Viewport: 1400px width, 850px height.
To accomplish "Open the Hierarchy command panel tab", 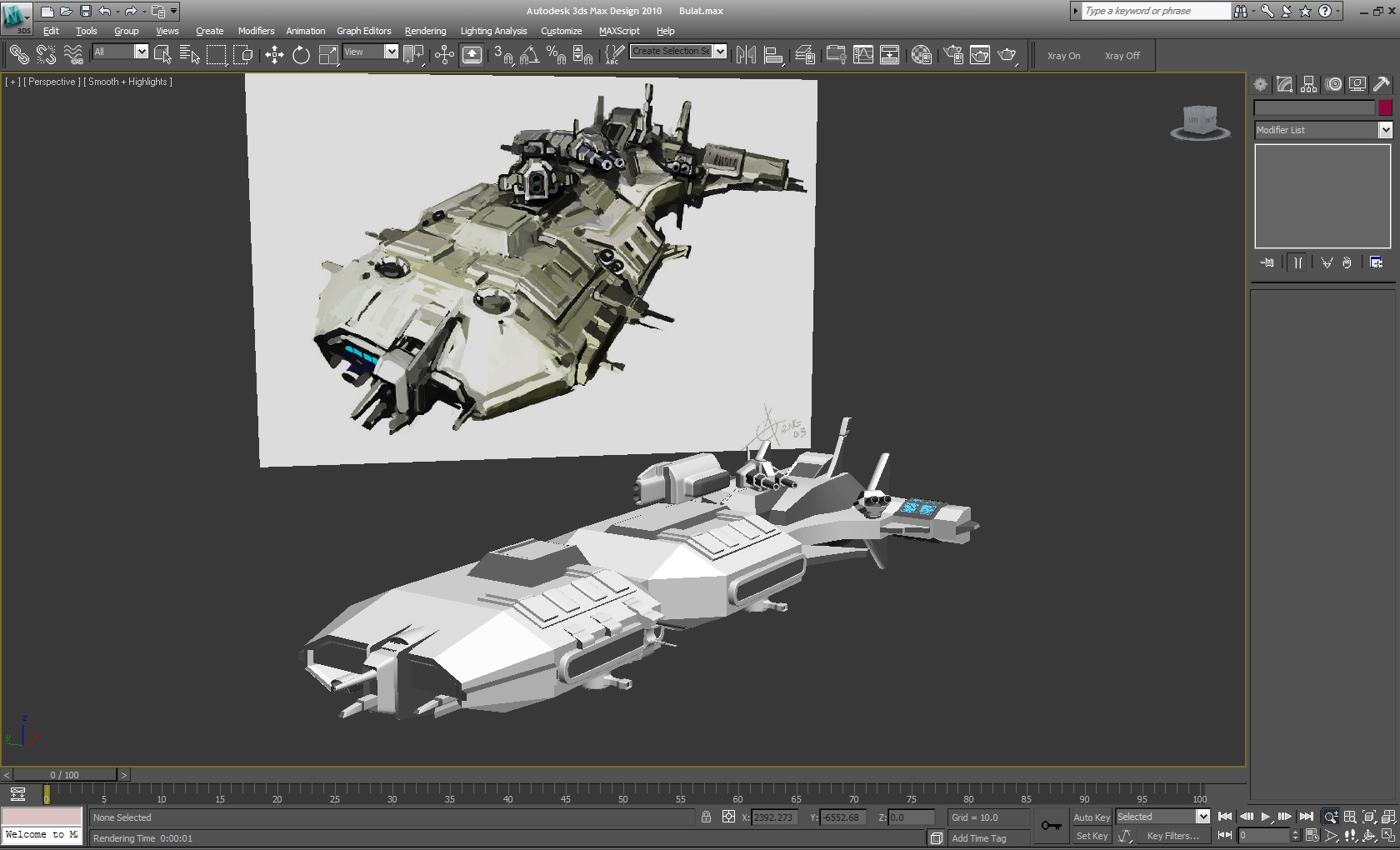I will [1308, 84].
